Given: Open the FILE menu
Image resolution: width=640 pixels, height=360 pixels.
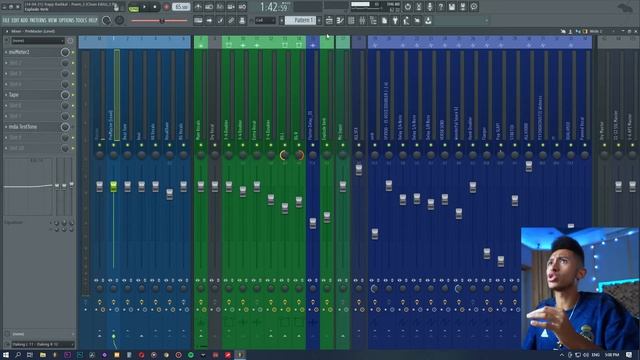Looking at the screenshot, I should coord(6,20).
